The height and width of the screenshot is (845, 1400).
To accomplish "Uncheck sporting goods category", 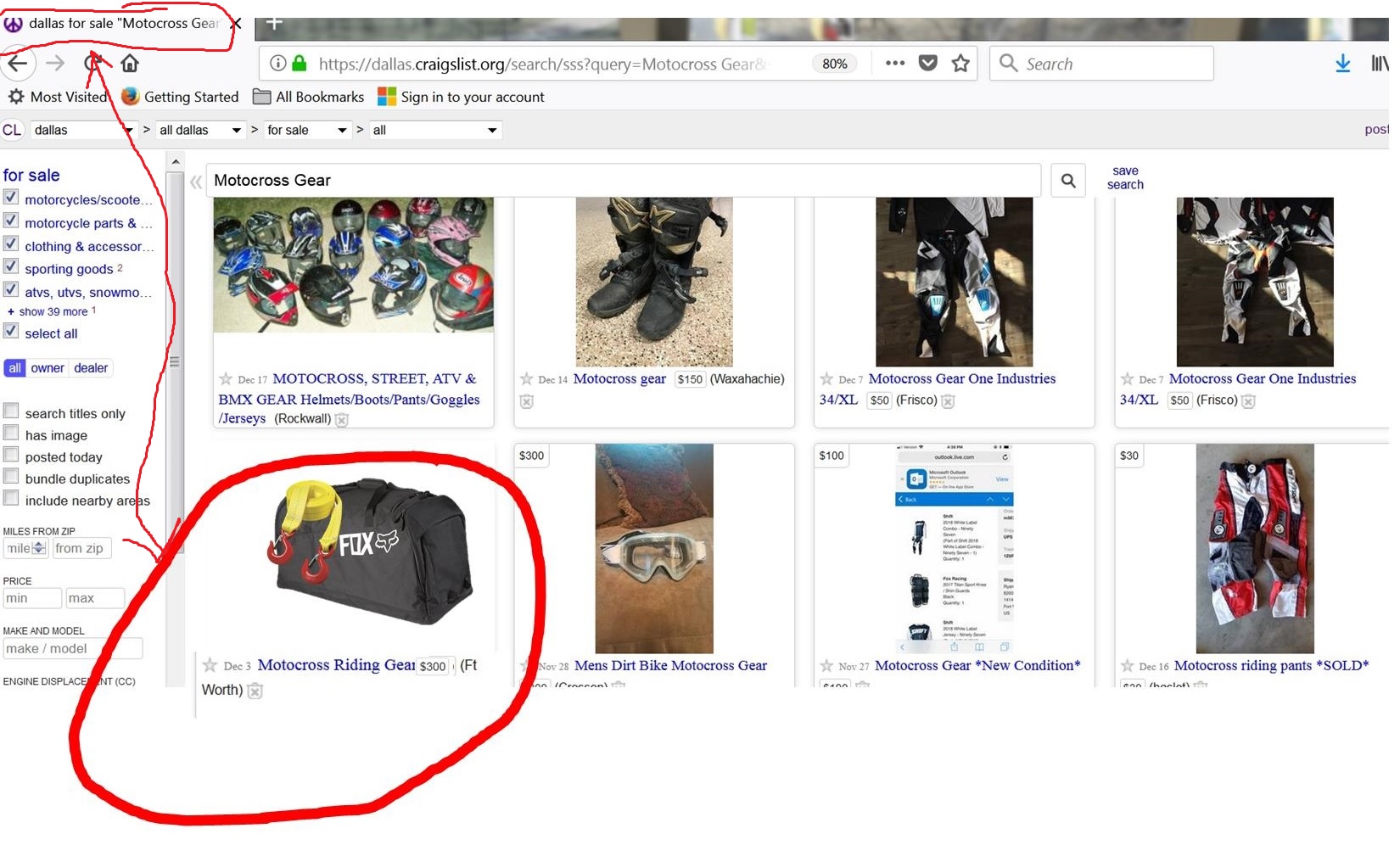I will coord(11,267).
